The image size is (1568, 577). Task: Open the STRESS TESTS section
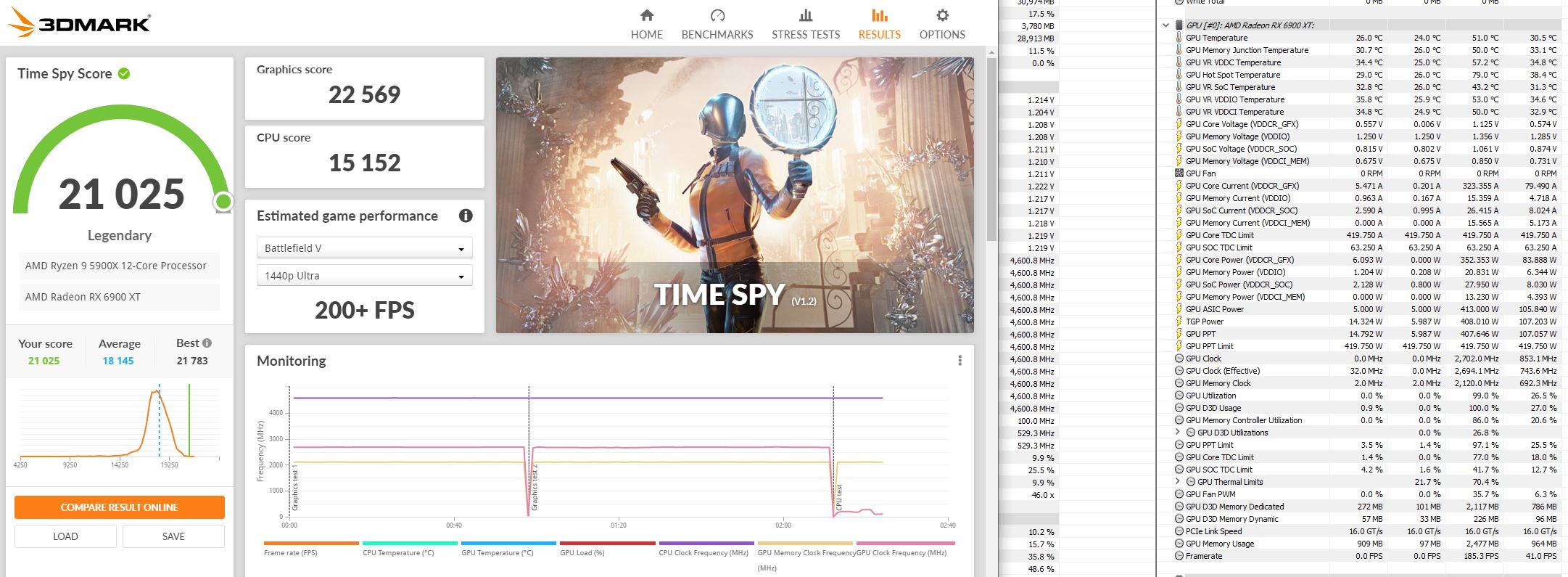click(805, 24)
